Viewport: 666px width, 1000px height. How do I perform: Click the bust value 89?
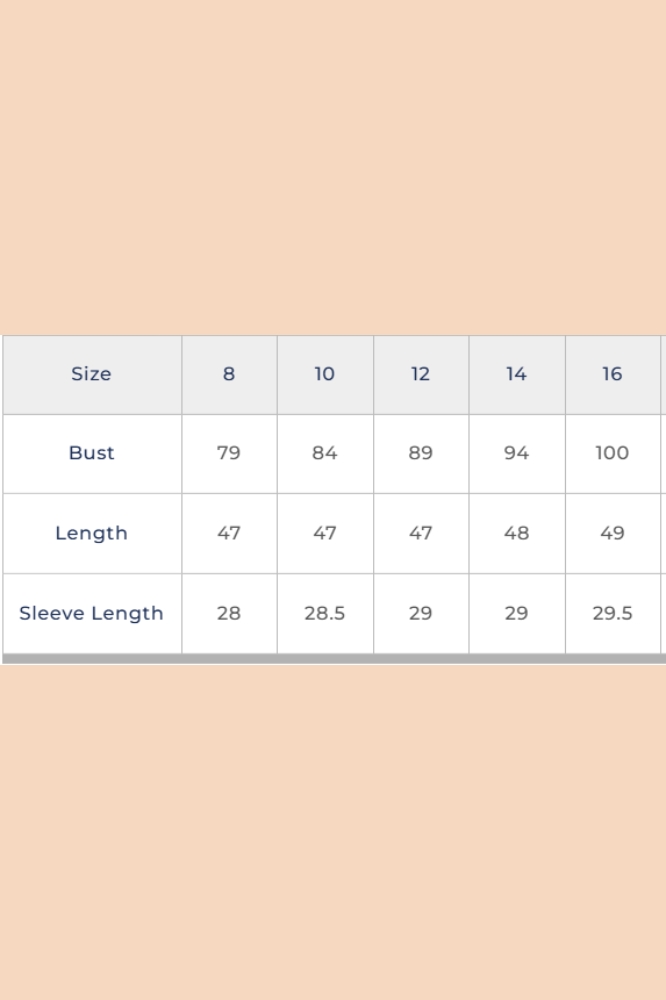421,453
